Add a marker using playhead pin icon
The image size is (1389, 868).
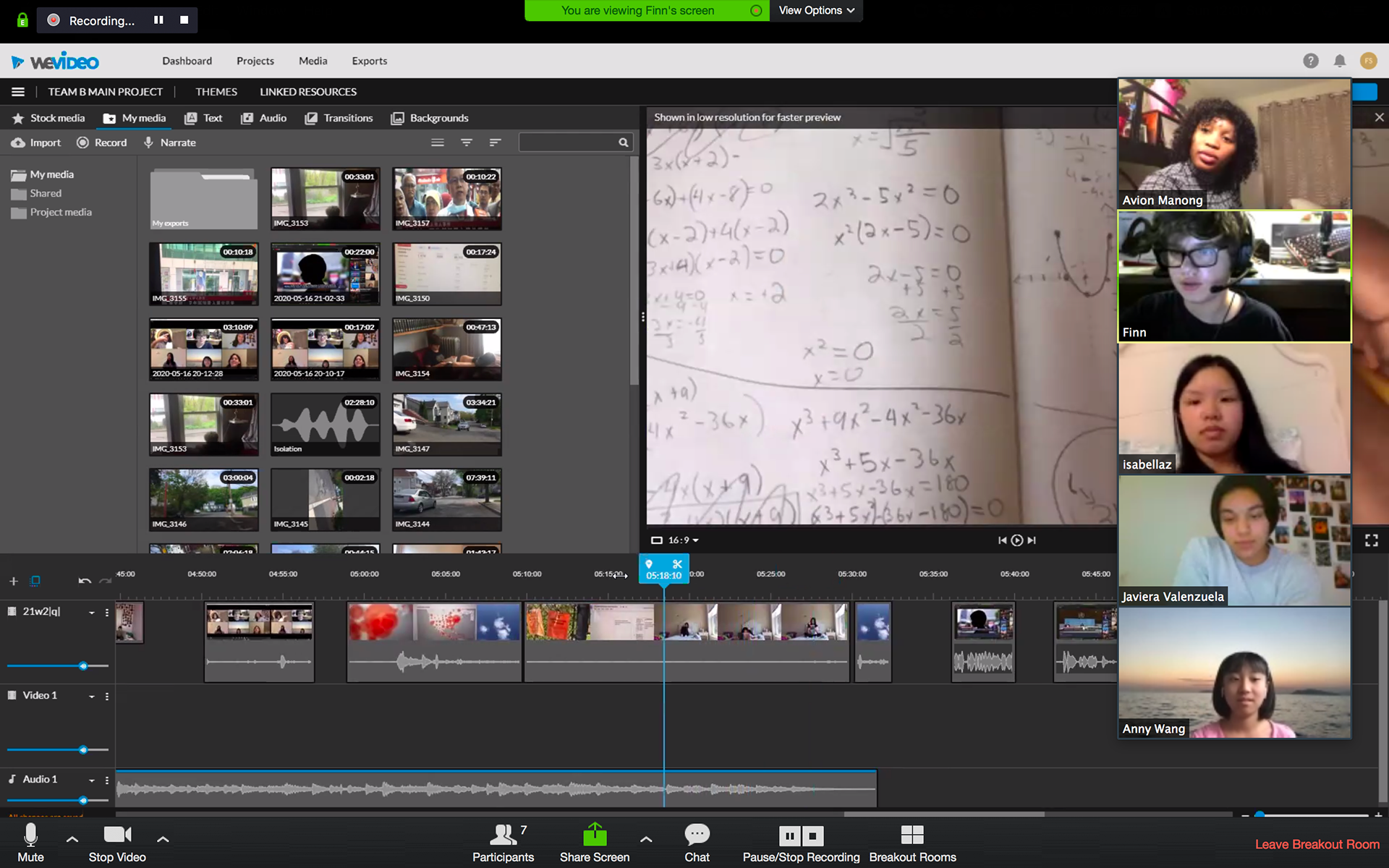pos(649,564)
